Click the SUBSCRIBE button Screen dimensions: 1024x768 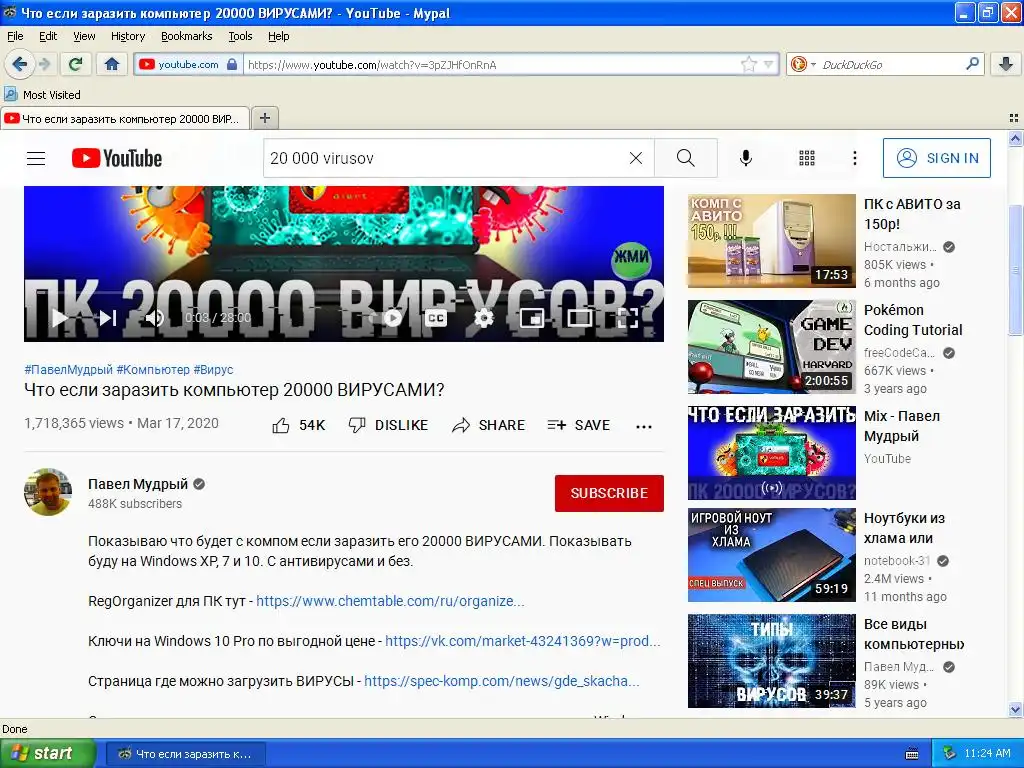click(x=609, y=493)
